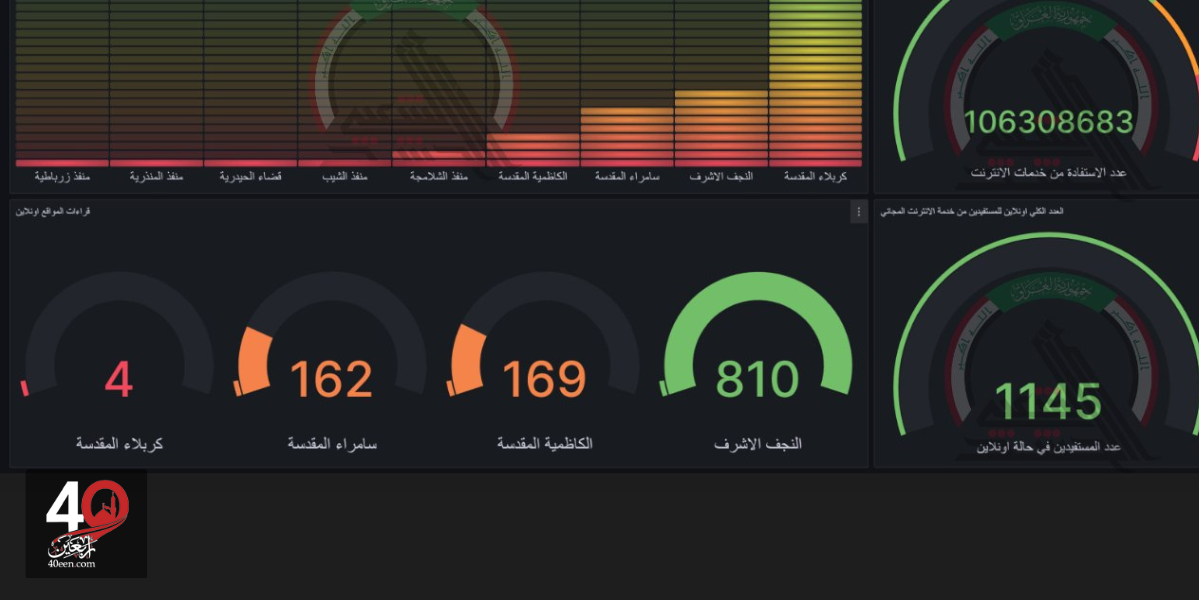Click the 40een.com logo
1199x600 pixels.
86,524
